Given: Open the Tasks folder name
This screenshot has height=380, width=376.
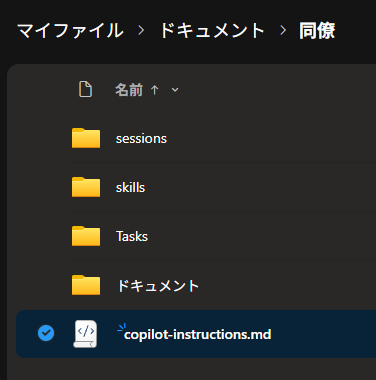Looking at the screenshot, I should point(132,236).
